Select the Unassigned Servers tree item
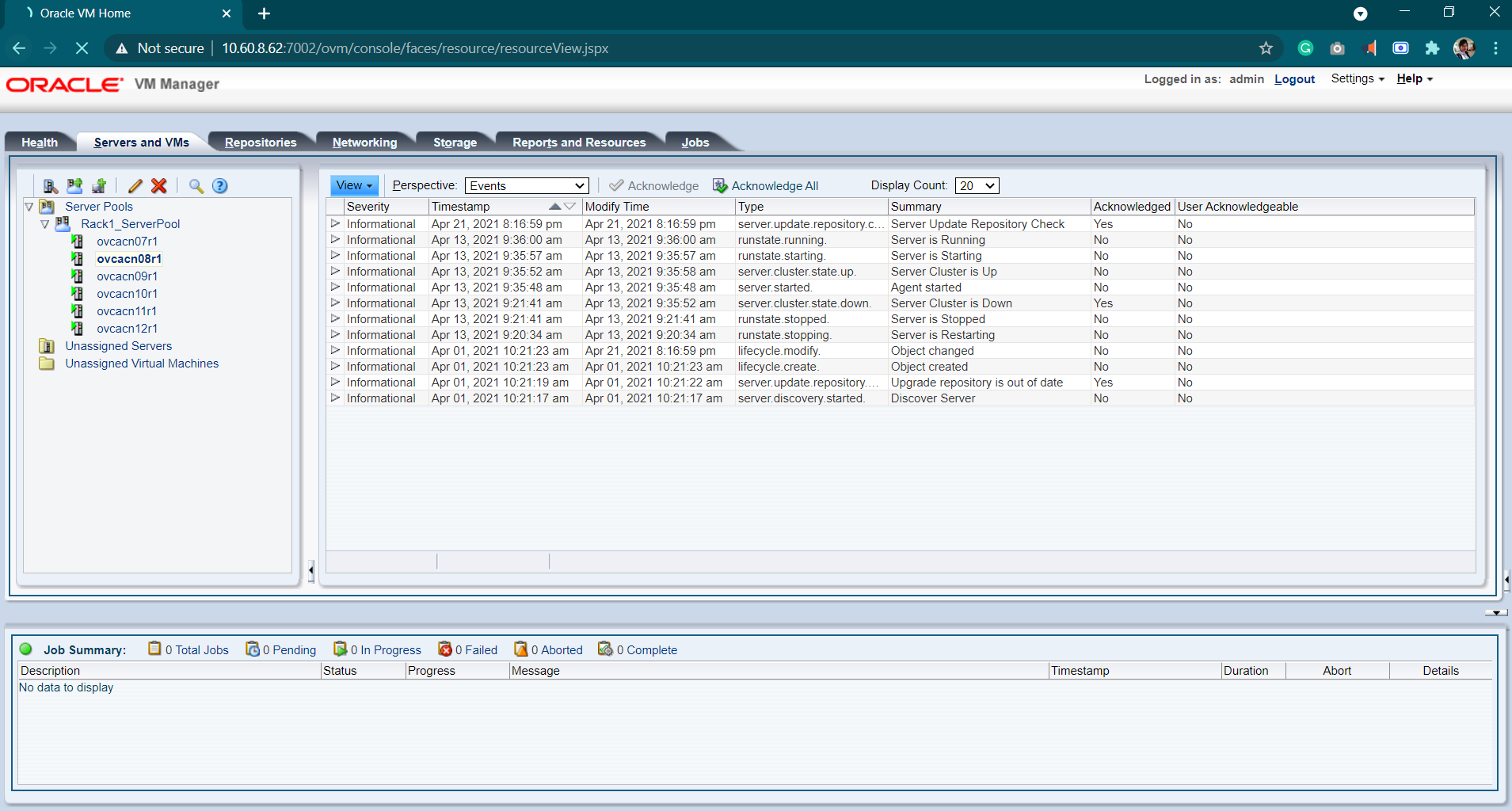Screen dimensions: 1512x811 [118, 346]
